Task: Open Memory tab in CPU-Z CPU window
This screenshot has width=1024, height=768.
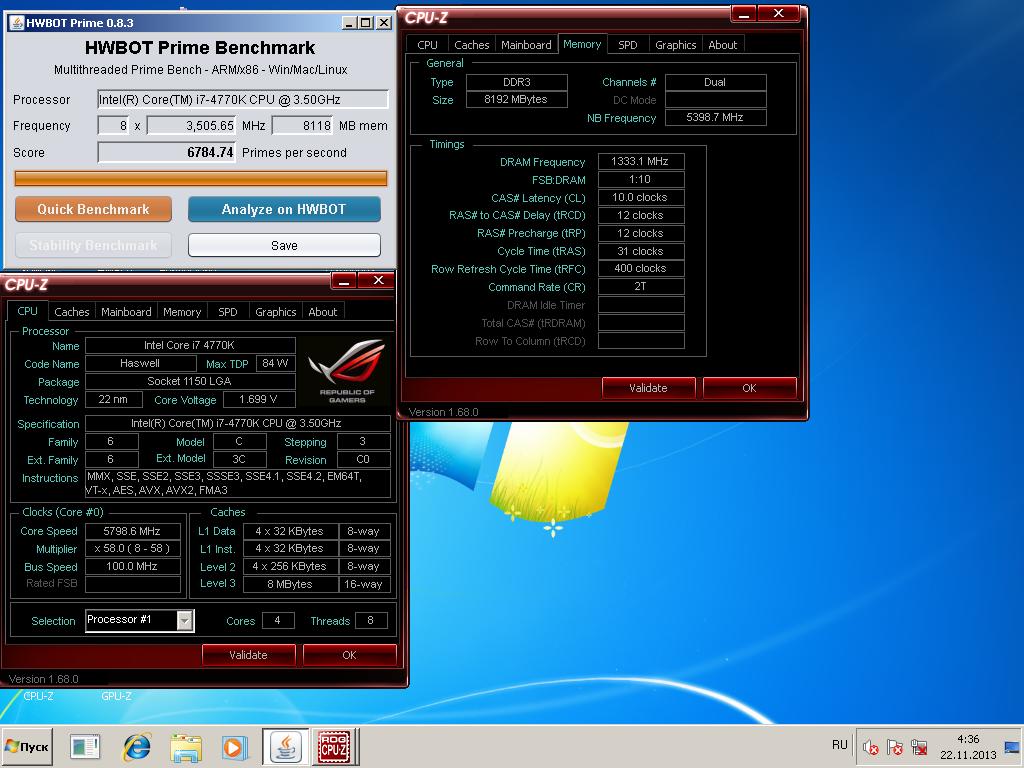Action: pyautogui.click(x=182, y=312)
